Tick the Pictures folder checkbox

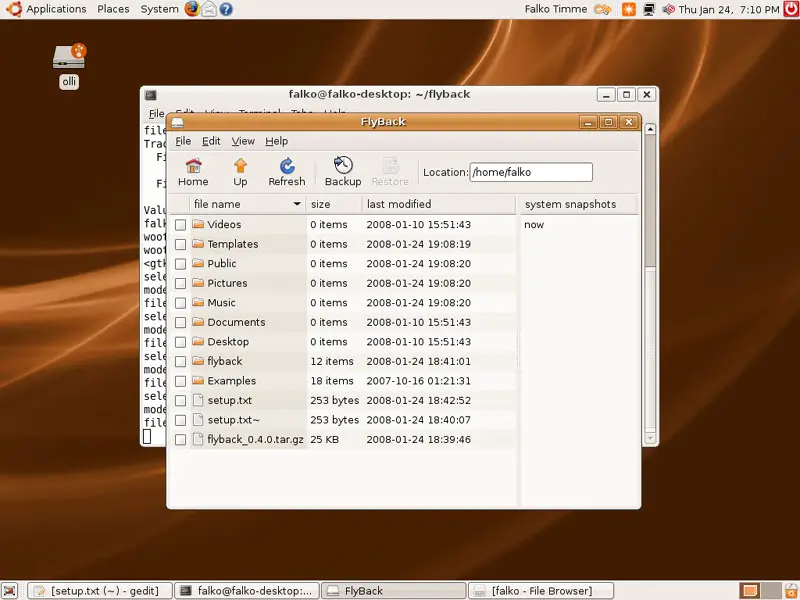pyautogui.click(x=180, y=284)
